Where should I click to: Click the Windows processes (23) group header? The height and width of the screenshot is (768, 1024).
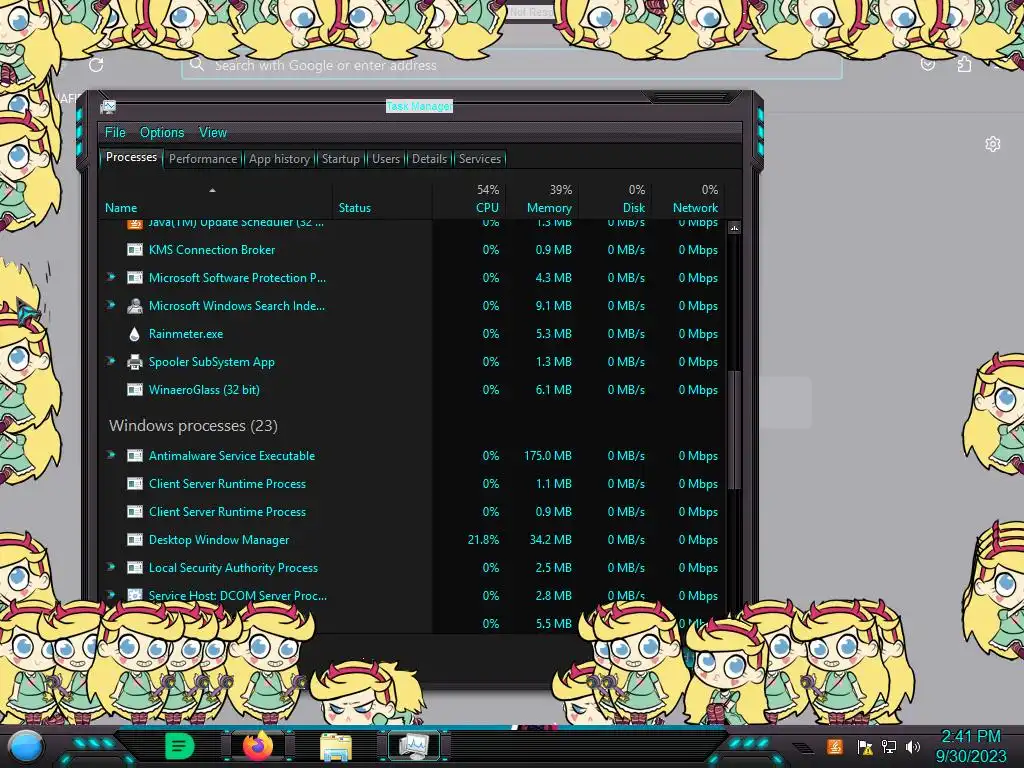coord(193,426)
